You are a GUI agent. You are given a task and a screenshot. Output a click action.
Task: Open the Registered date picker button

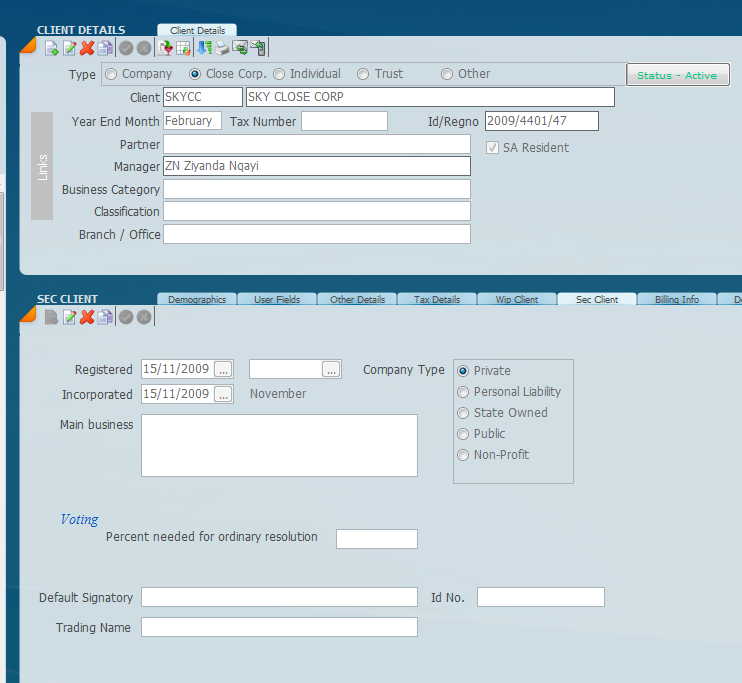pos(223,370)
